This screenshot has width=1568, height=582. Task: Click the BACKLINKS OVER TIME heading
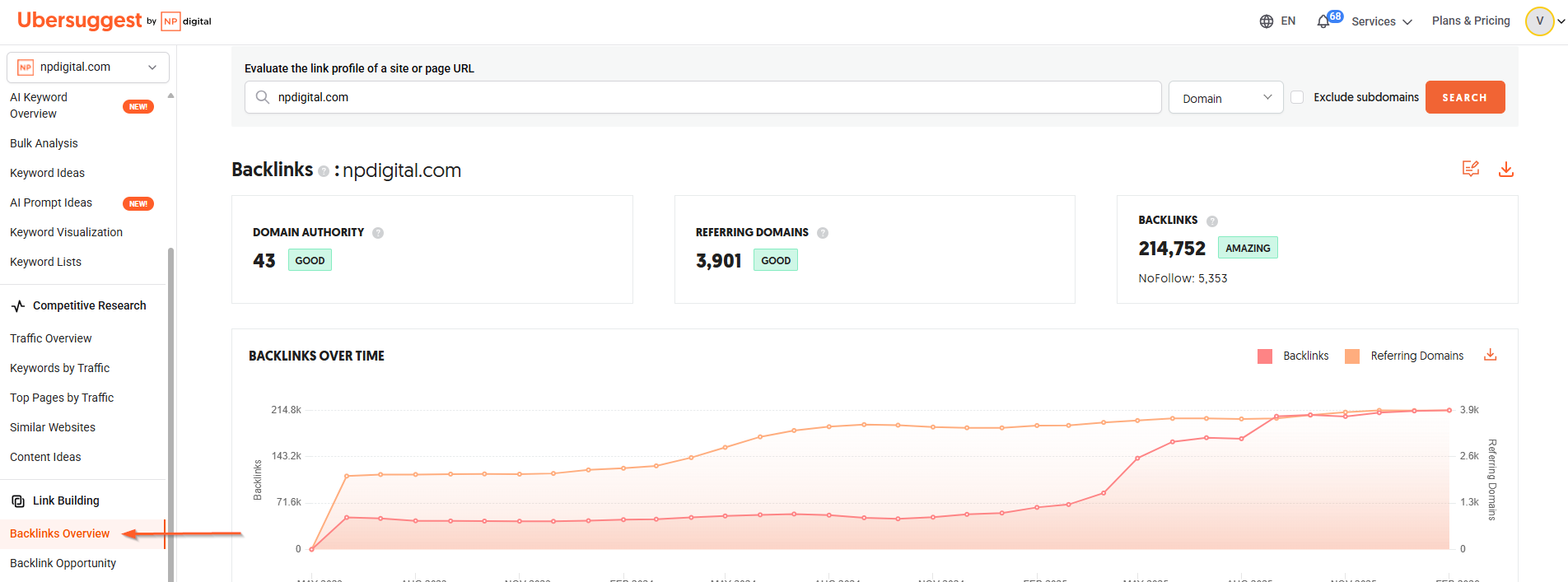[x=316, y=356]
